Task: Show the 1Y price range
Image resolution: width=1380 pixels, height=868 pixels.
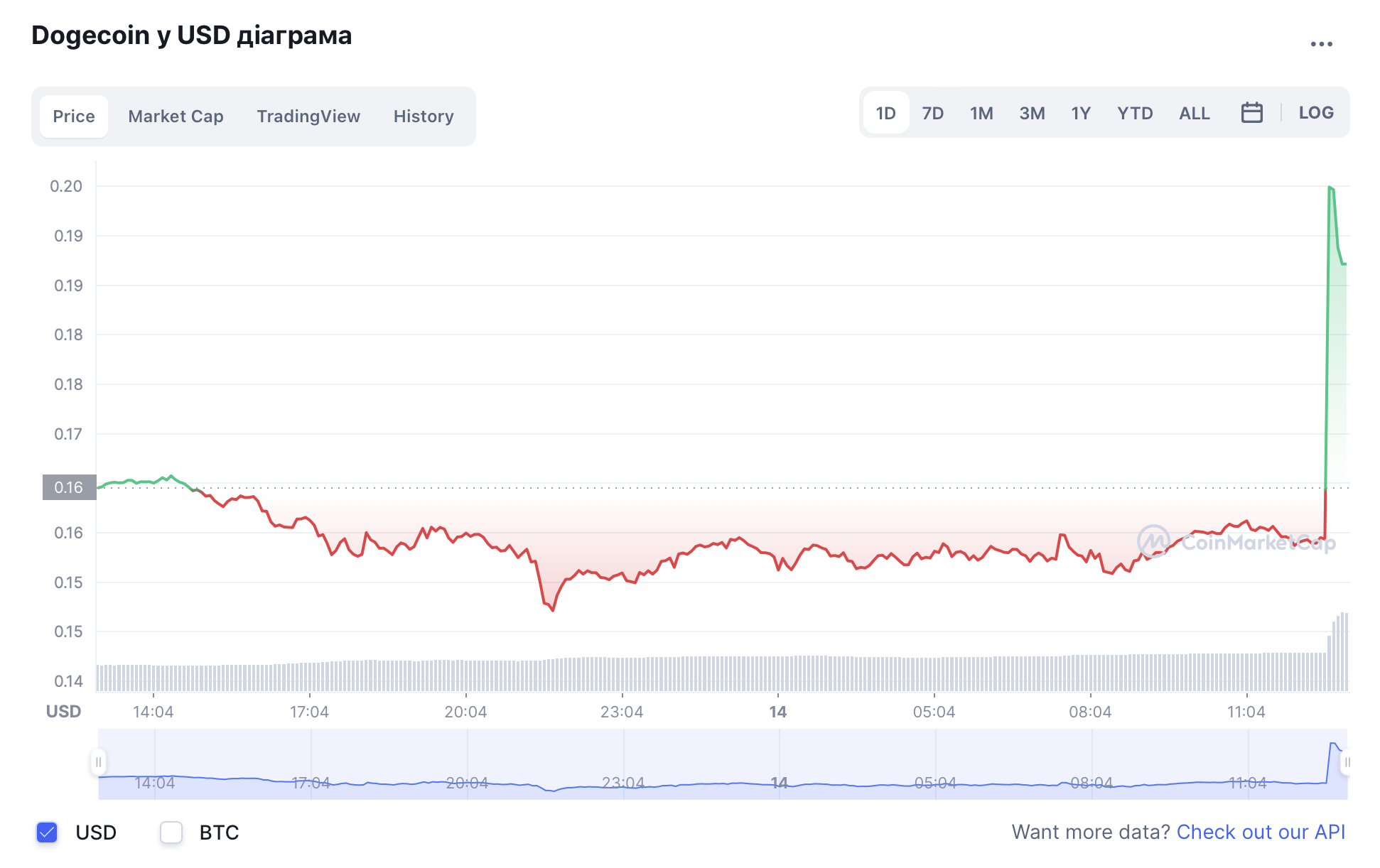Action: 1081,113
